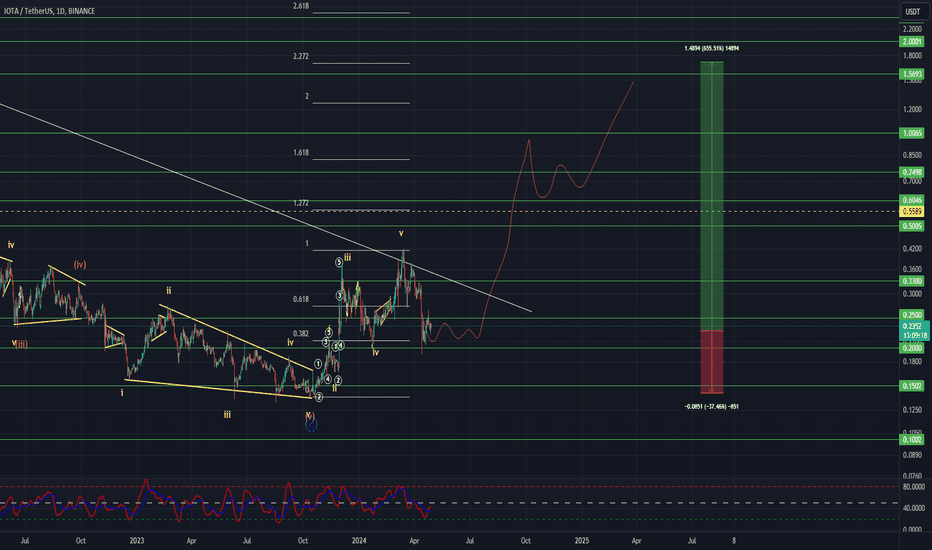Click the wave v label above the peak
The height and width of the screenshot is (550, 932).
(401, 234)
